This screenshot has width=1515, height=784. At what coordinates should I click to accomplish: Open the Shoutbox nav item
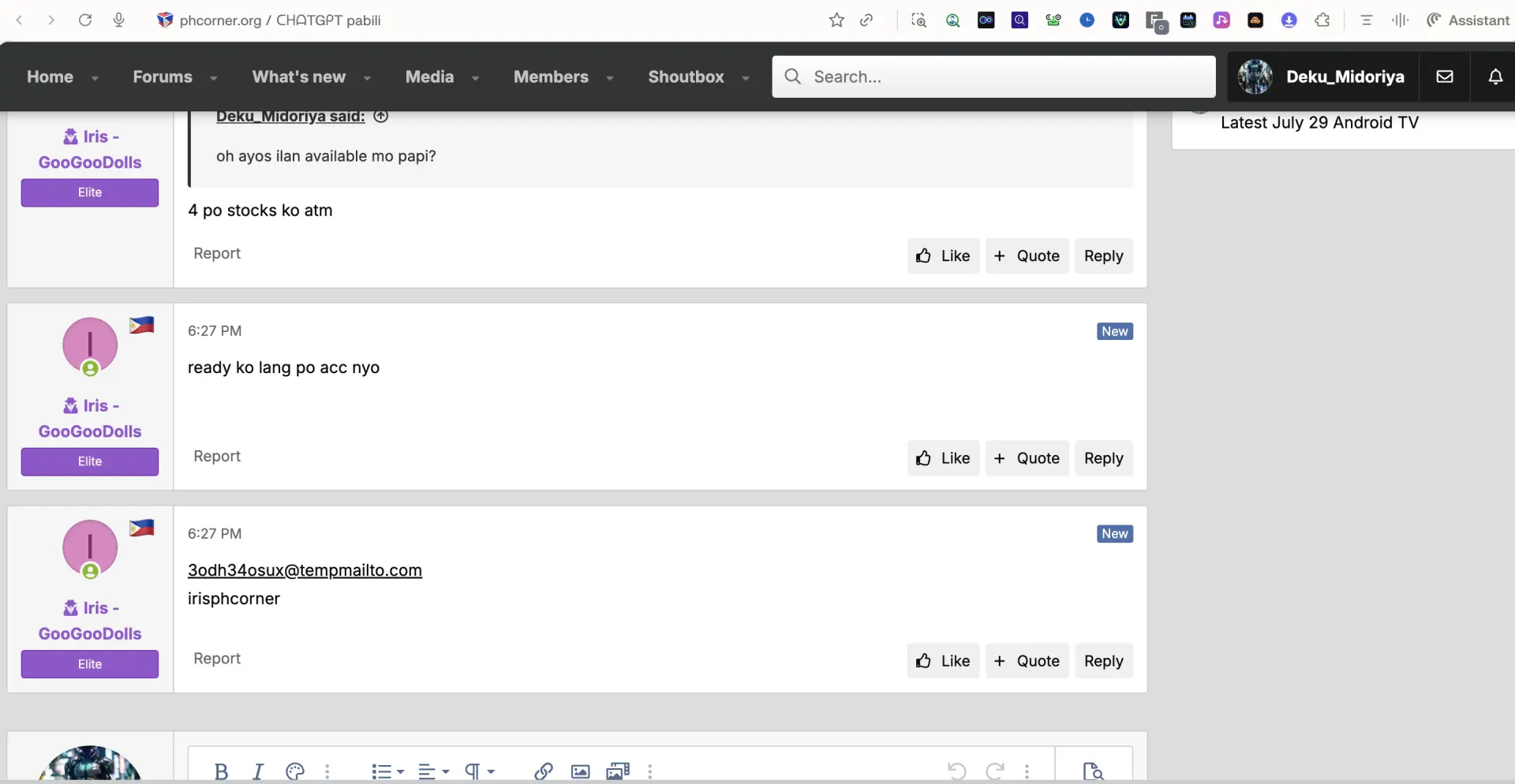click(x=686, y=77)
